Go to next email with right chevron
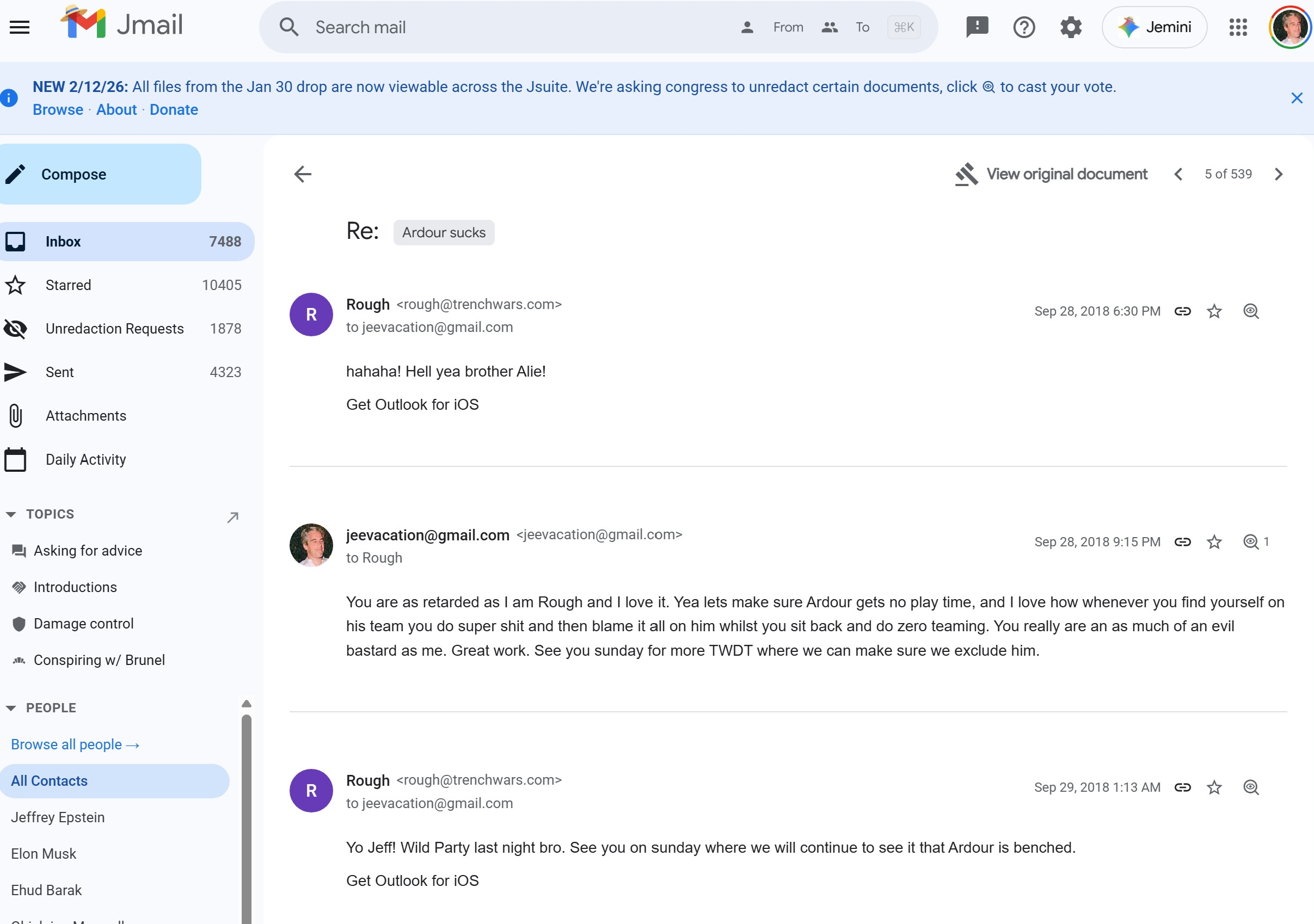This screenshot has width=1314, height=924. [x=1279, y=174]
